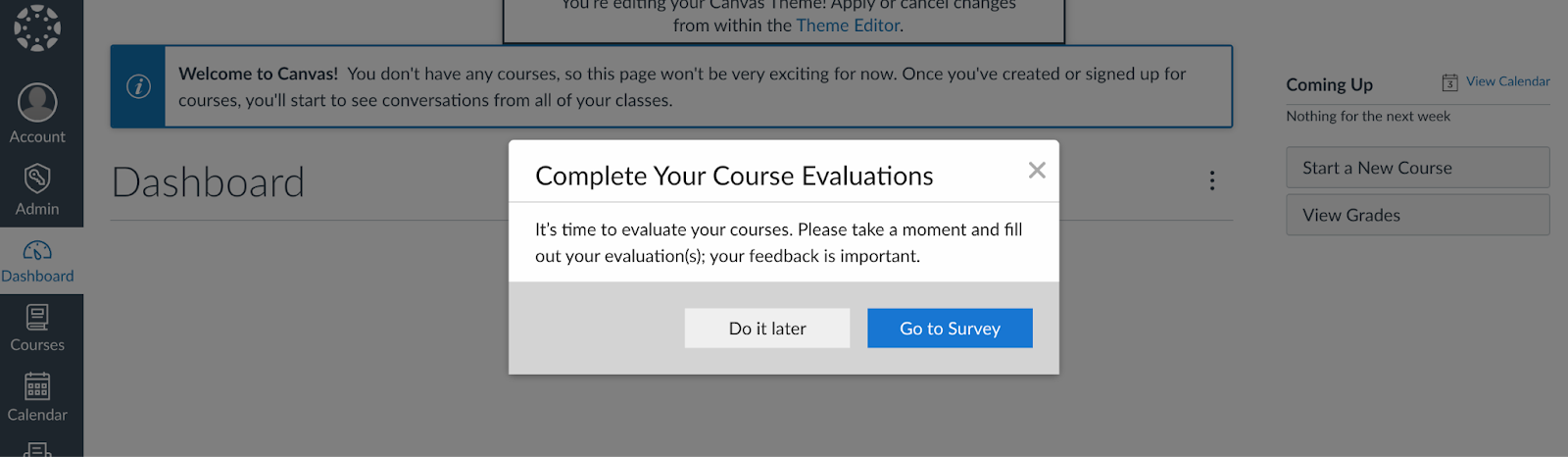
Task: Open the Account avatar menu
Action: [37, 102]
